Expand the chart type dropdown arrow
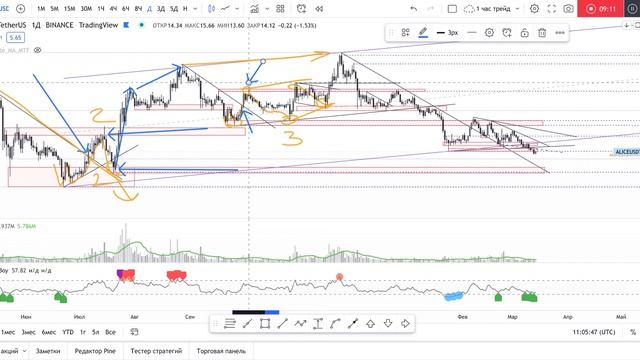The width and height of the screenshot is (640, 360). coord(237,9)
